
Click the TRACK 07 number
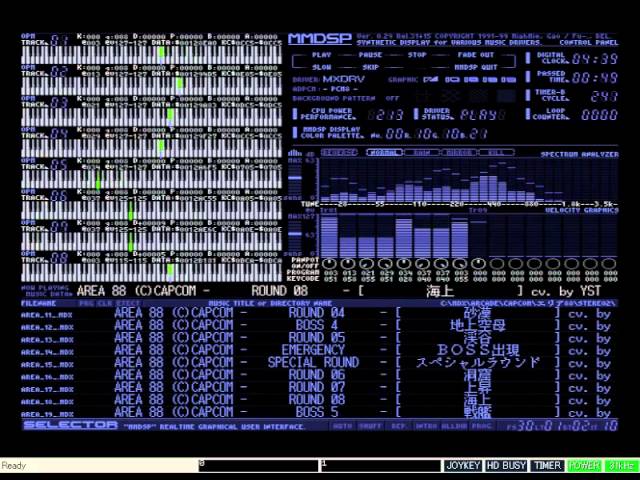(59, 227)
